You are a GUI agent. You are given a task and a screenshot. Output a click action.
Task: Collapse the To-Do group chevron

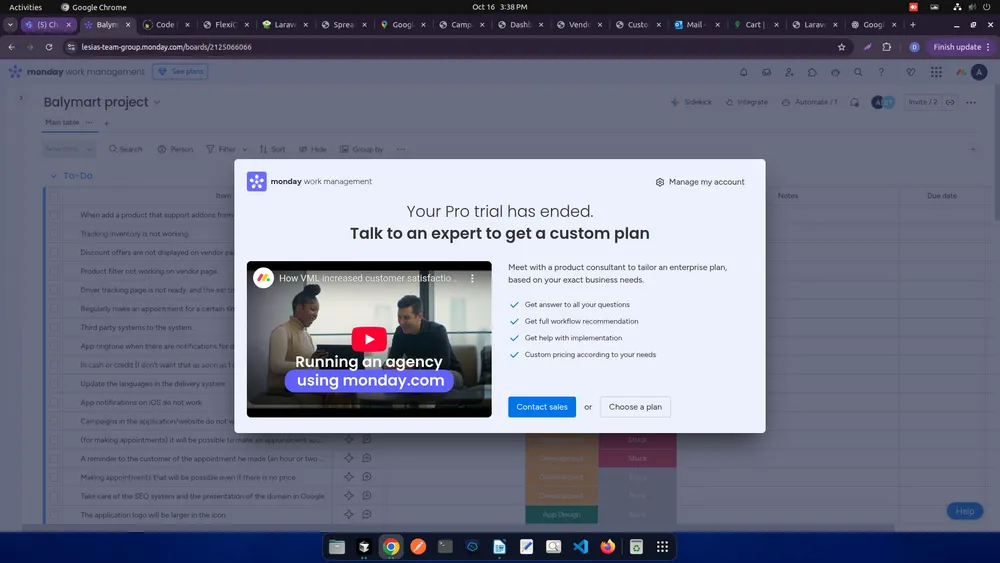[53, 176]
